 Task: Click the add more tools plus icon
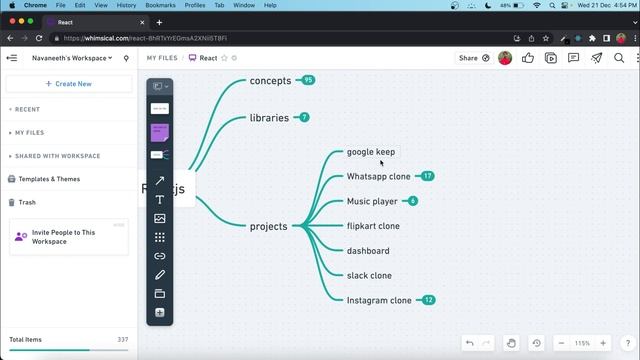160,312
